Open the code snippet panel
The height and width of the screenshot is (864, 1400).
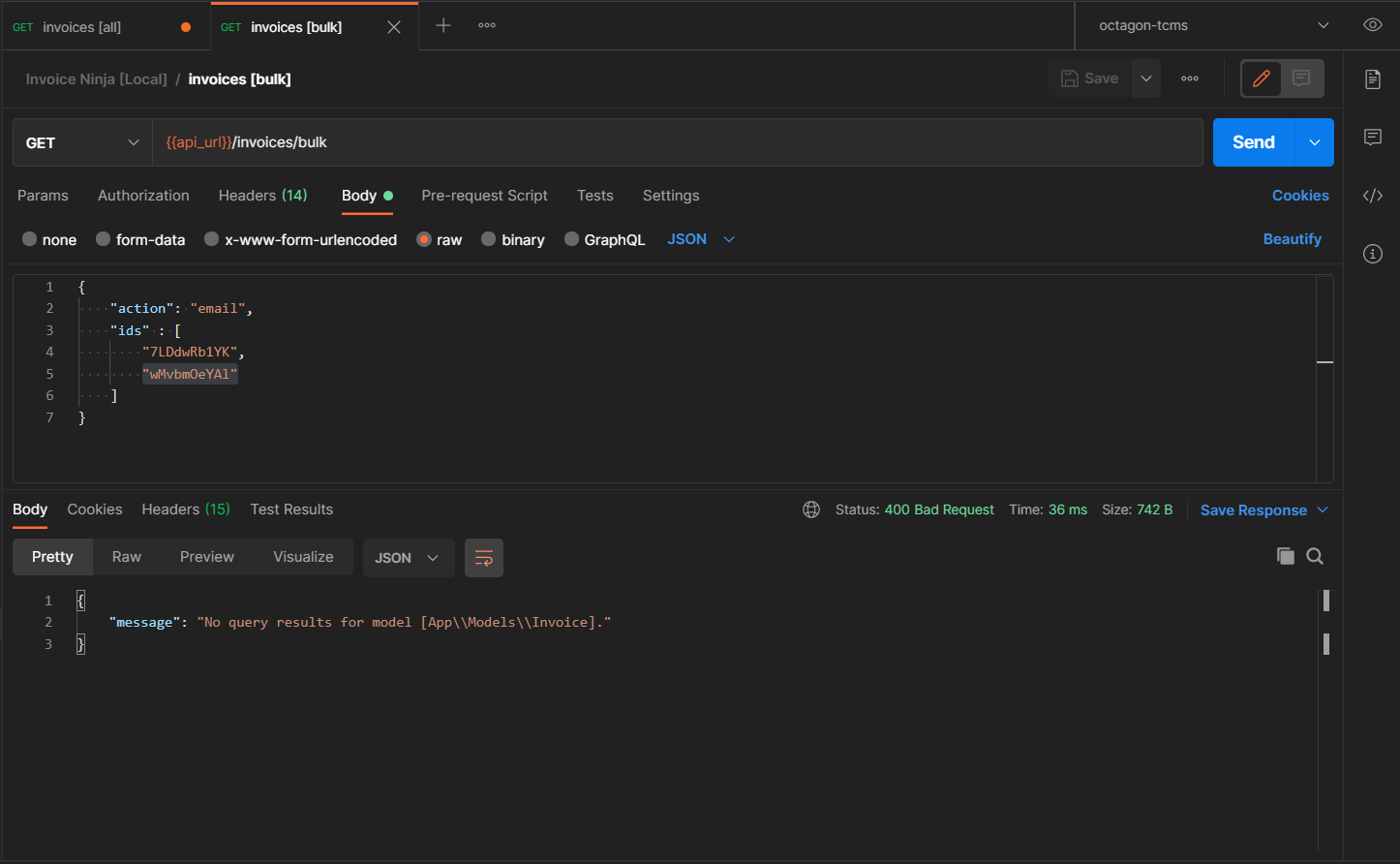coord(1373,196)
